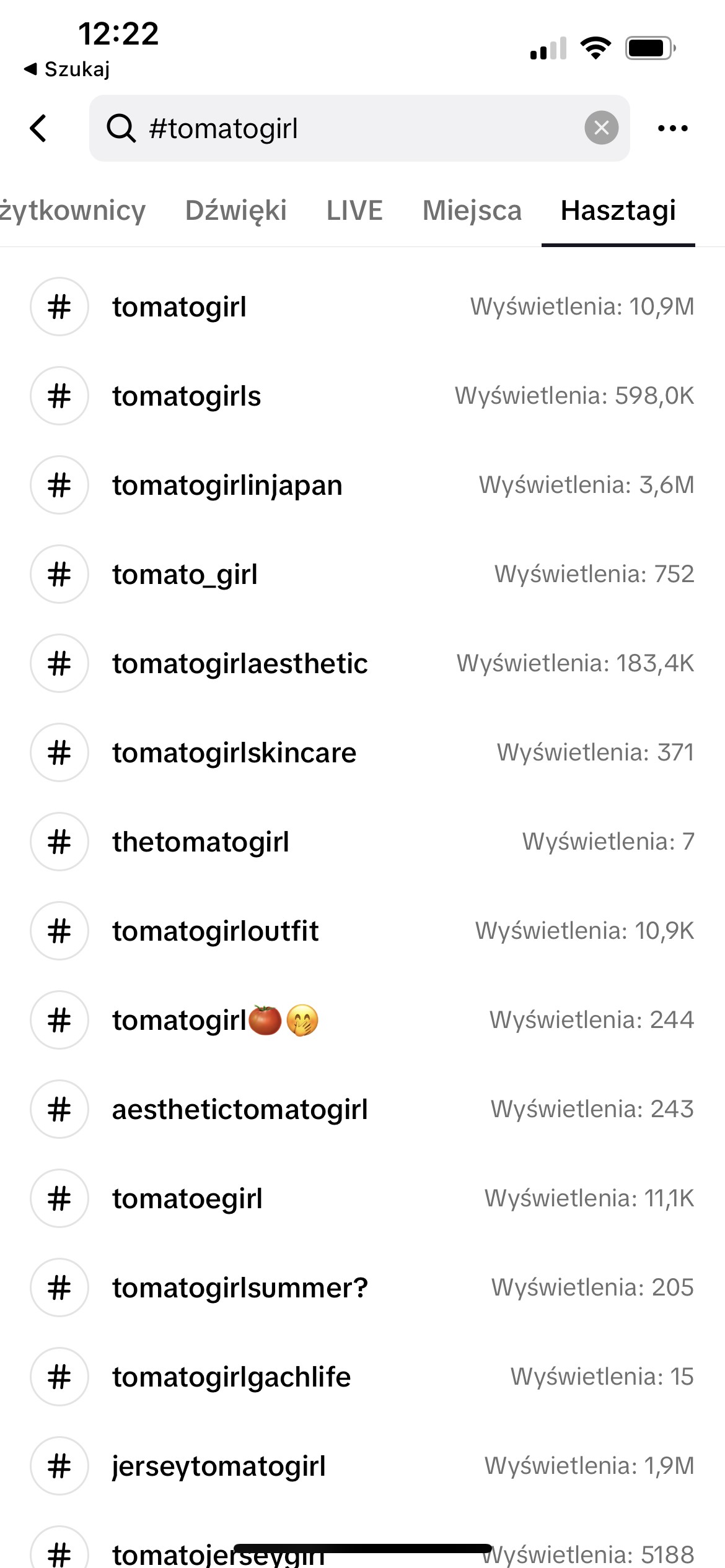Click inside the #tomatogirl search field
This screenshot has height=1568, width=725.
(x=359, y=128)
